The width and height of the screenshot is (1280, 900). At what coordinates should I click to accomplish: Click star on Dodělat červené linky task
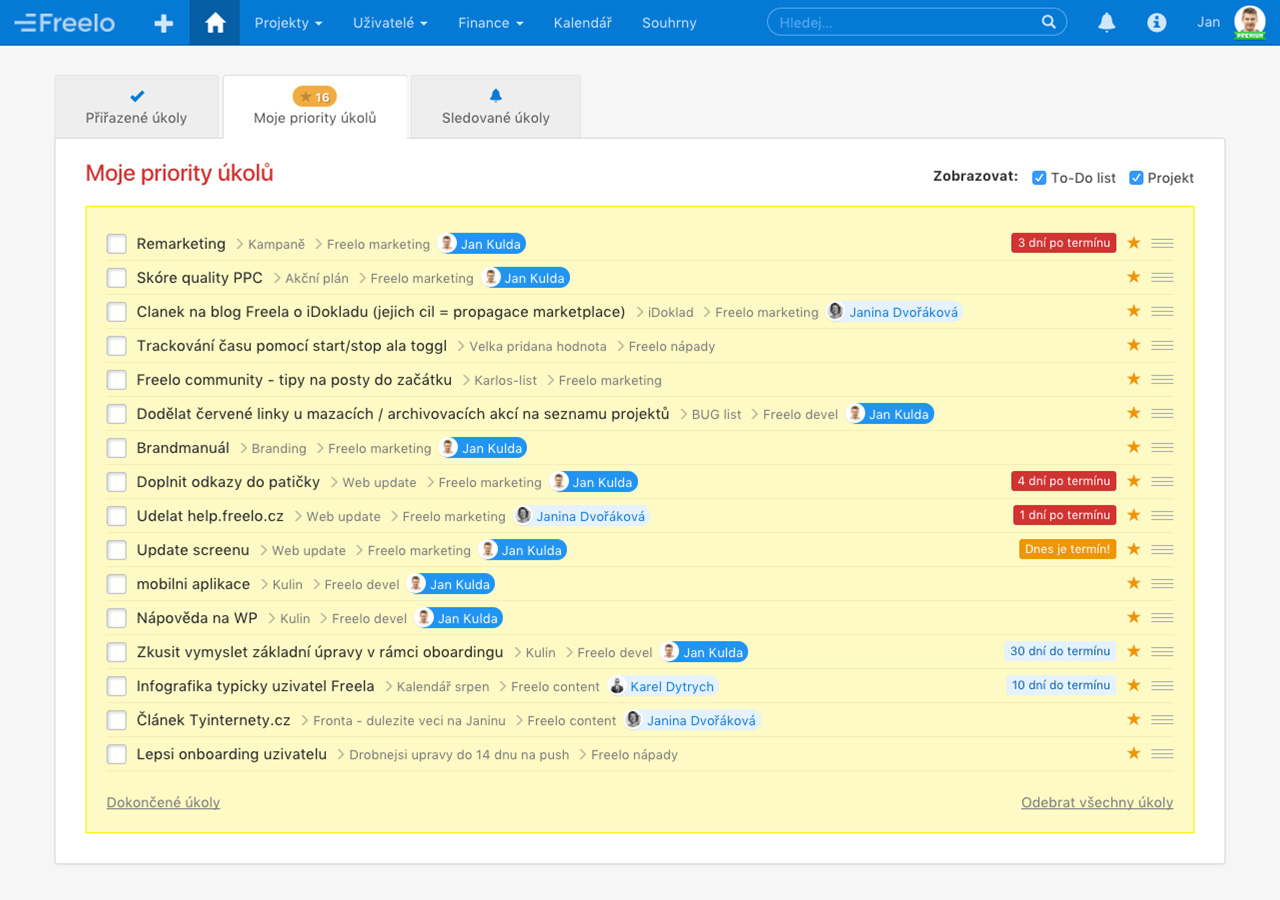tap(1133, 413)
